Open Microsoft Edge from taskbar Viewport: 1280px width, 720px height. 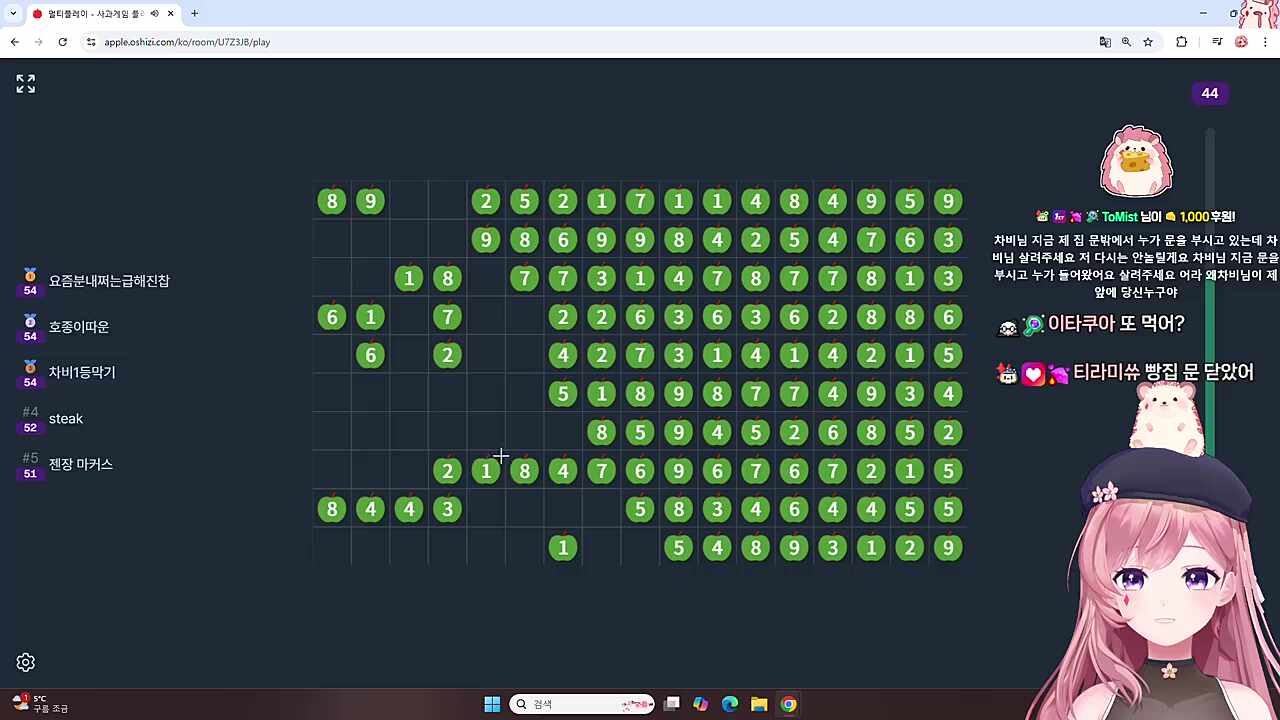pyautogui.click(x=730, y=704)
